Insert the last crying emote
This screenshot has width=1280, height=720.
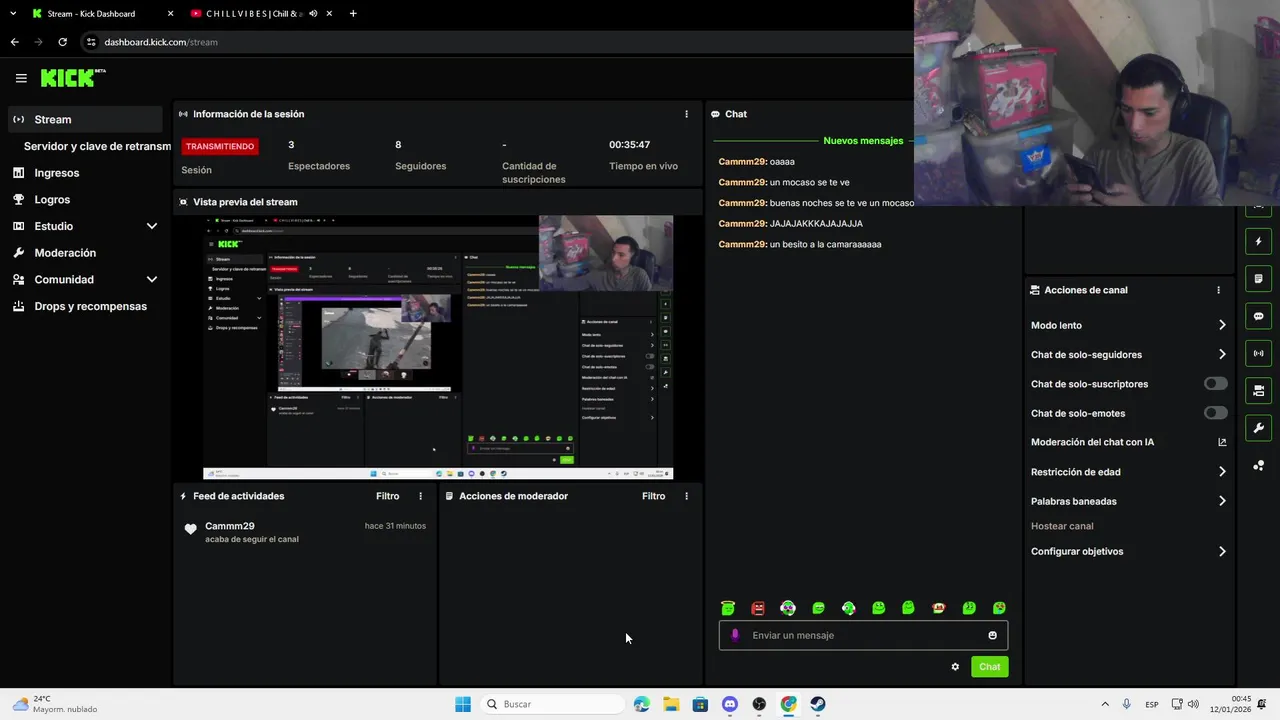pyautogui.click(x=999, y=608)
